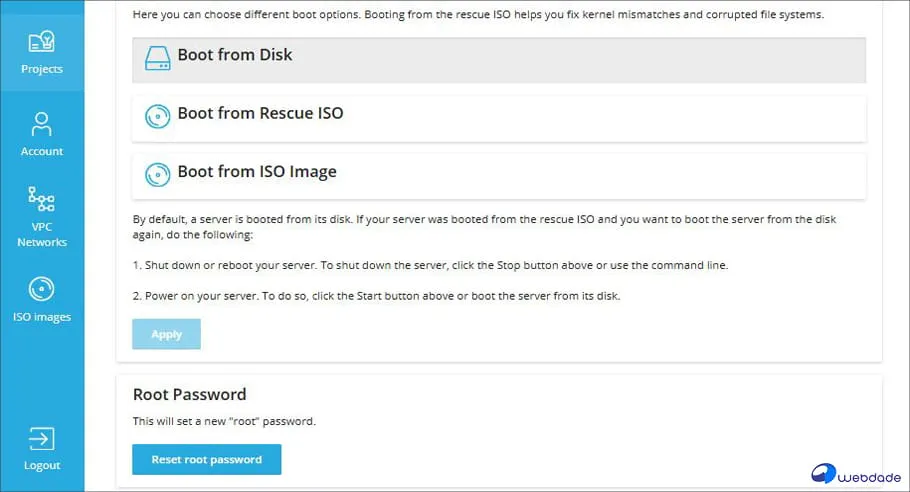Click the Logout arrow icon

42,439
